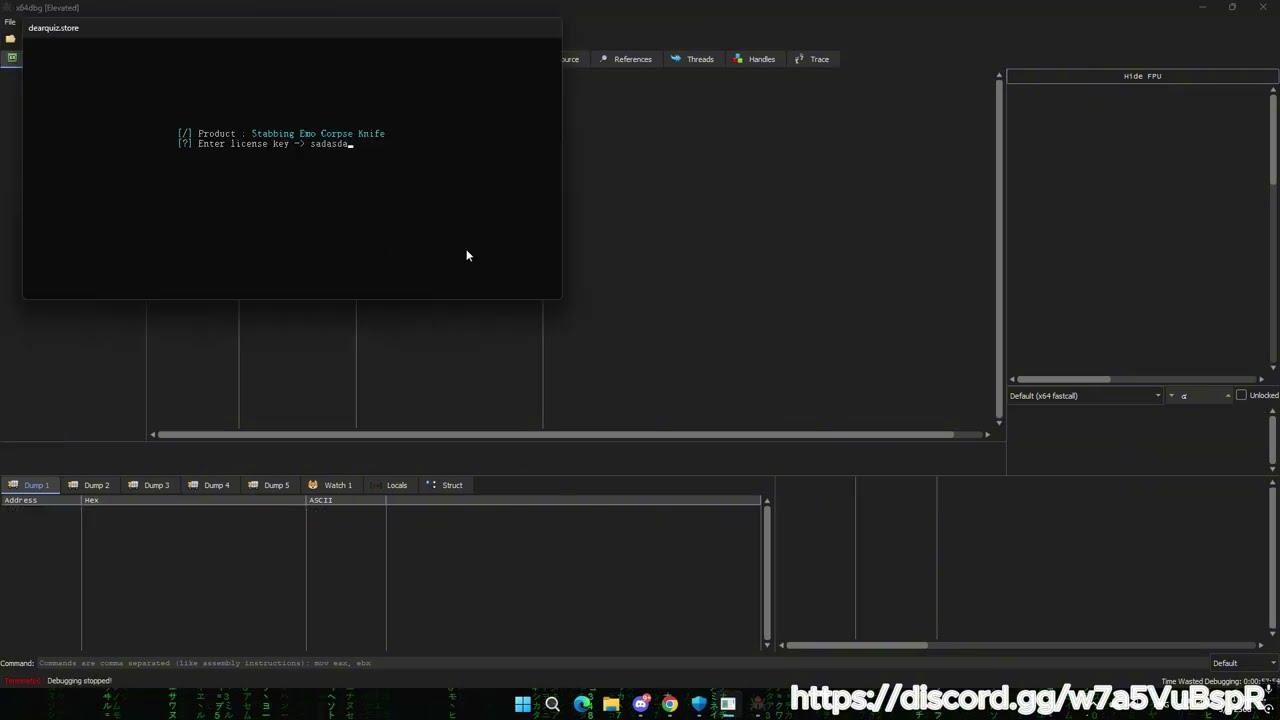The height and width of the screenshot is (720, 1280).
Task: Open the Handles tab
Action: 754,59
